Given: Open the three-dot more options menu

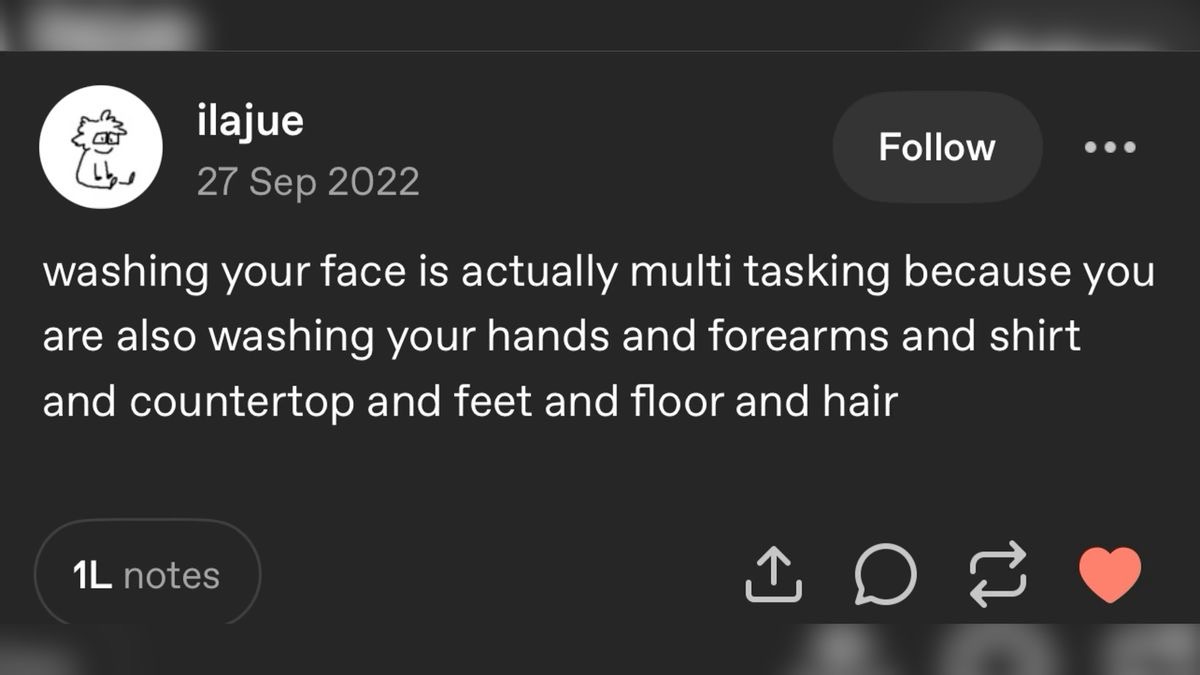Looking at the screenshot, I should (1110, 147).
